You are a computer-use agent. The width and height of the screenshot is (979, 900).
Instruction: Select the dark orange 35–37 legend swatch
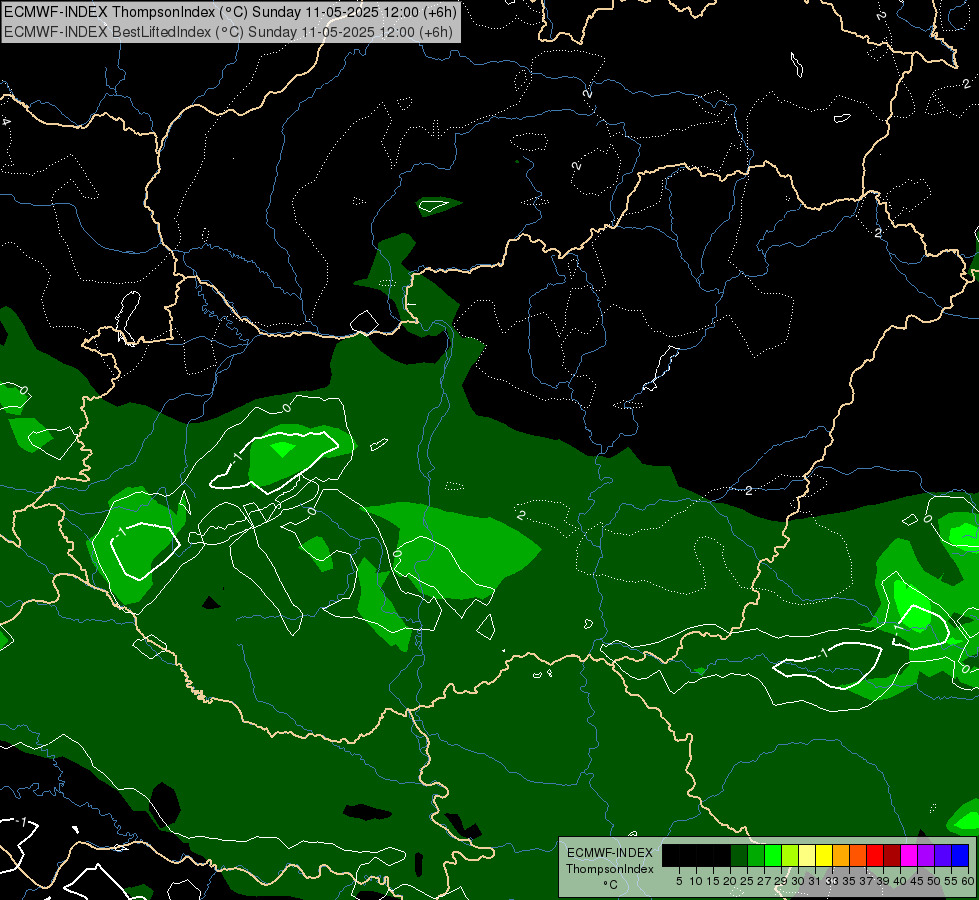pos(858,855)
